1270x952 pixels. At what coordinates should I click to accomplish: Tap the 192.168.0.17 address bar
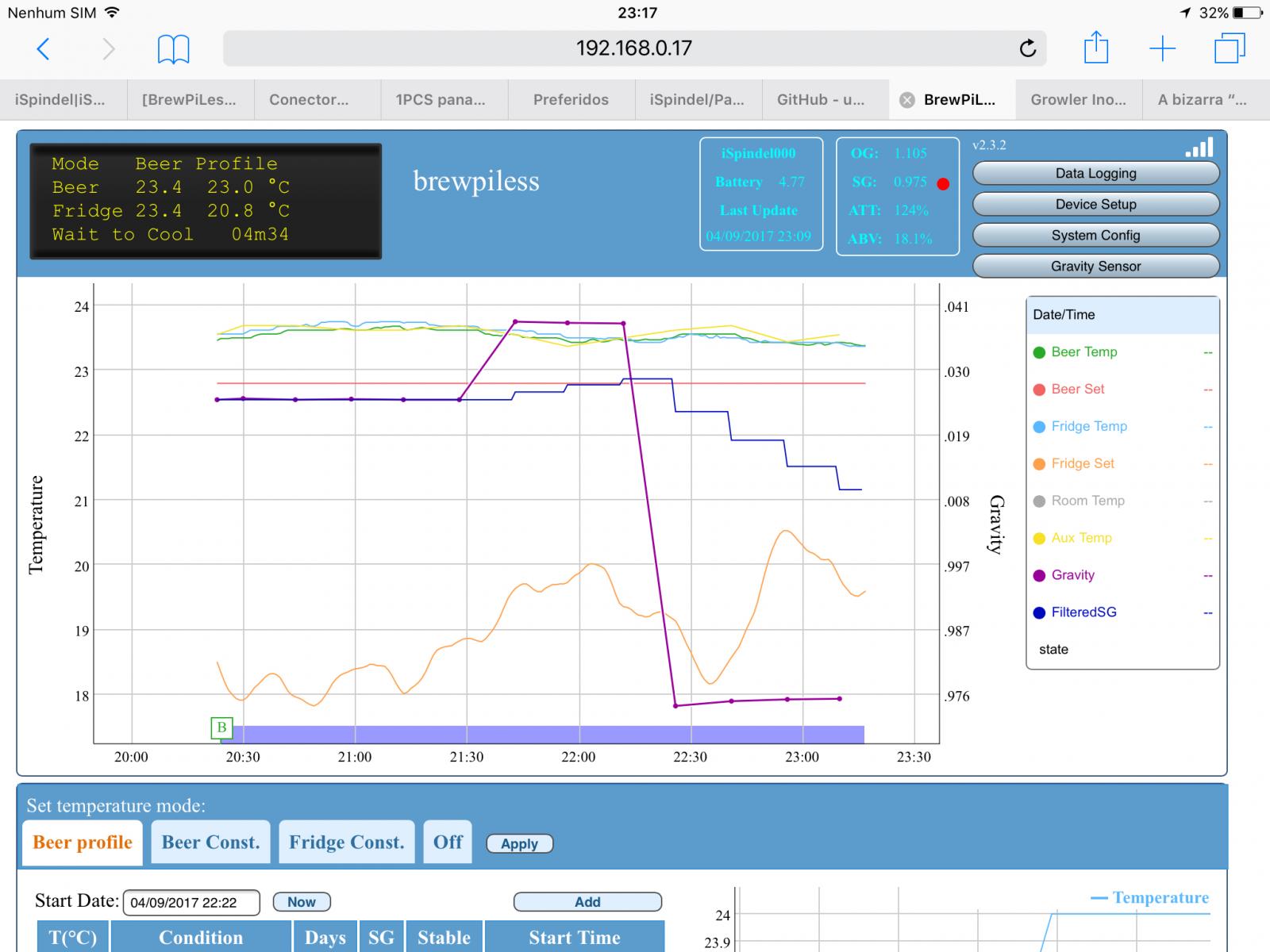pos(634,48)
